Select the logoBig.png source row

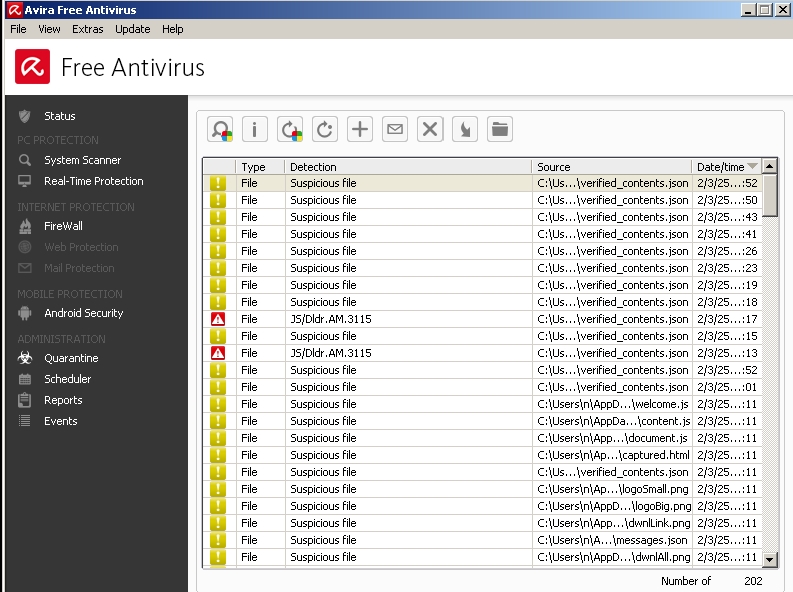[482, 506]
